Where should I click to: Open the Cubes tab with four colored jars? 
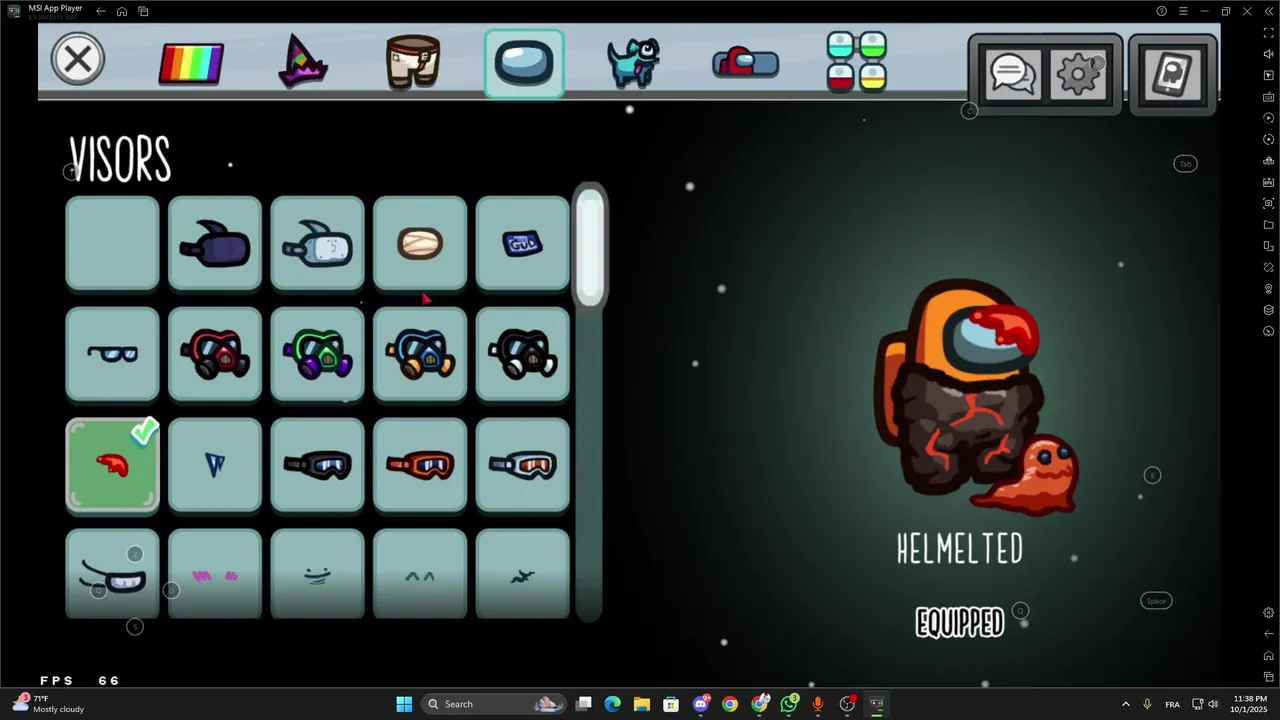856,62
